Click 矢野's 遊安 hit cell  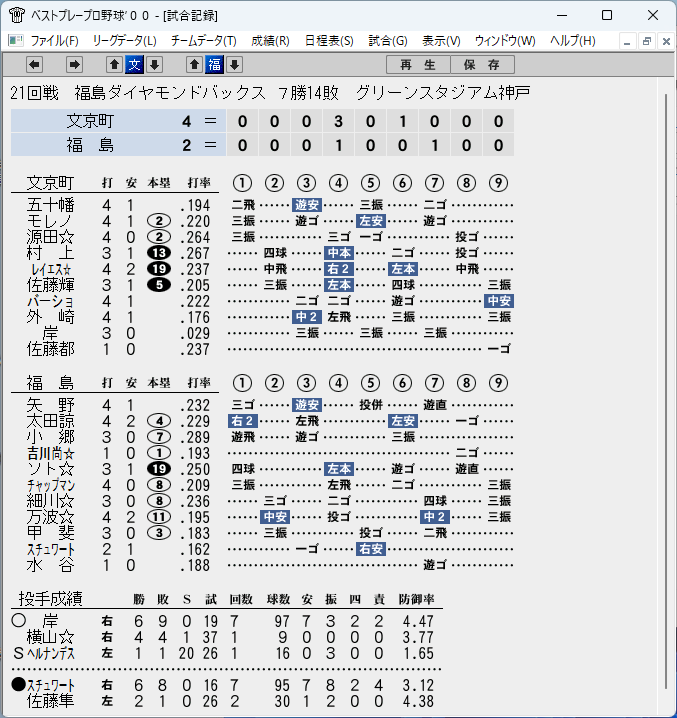pos(306,405)
